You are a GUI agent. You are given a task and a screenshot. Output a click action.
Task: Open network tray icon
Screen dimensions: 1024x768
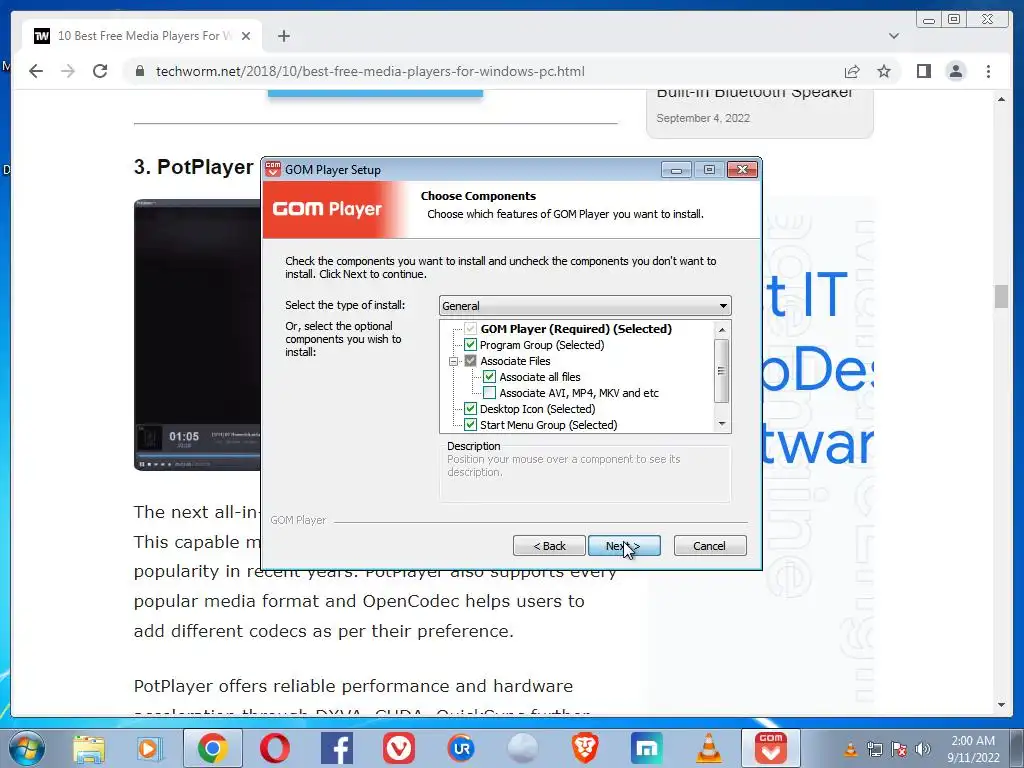[x=874, y=749]
